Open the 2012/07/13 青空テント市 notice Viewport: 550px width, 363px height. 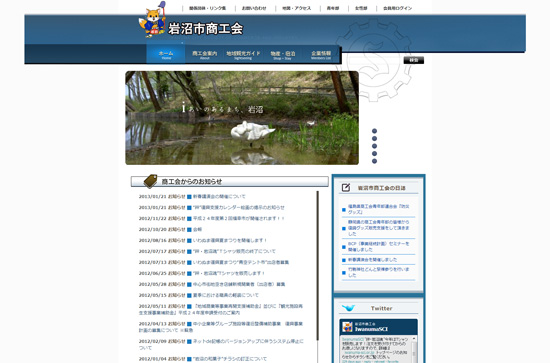(241, 262)
